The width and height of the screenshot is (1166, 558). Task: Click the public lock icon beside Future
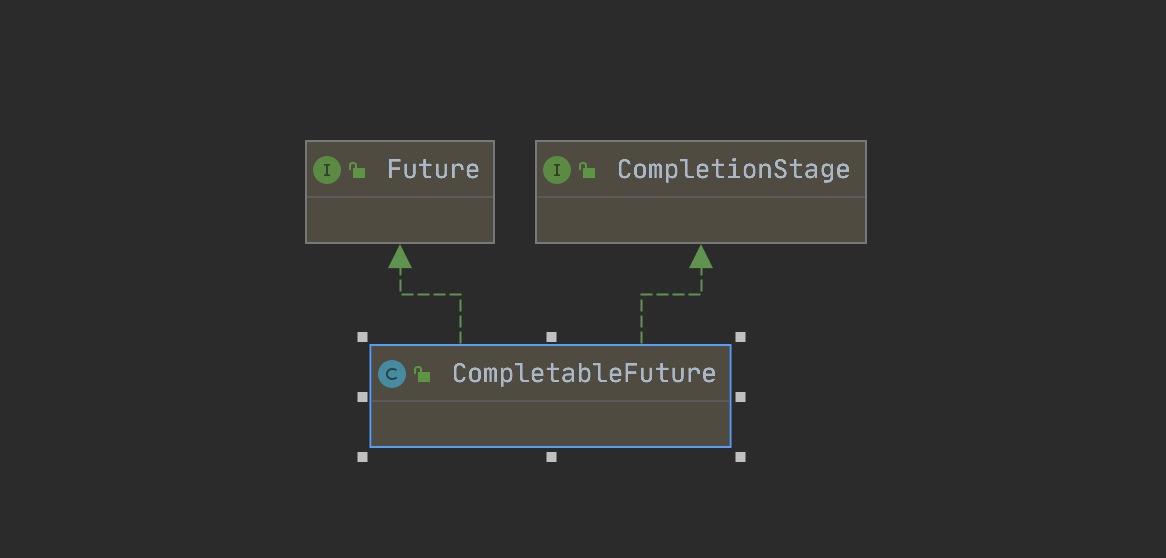coord(357,170)
